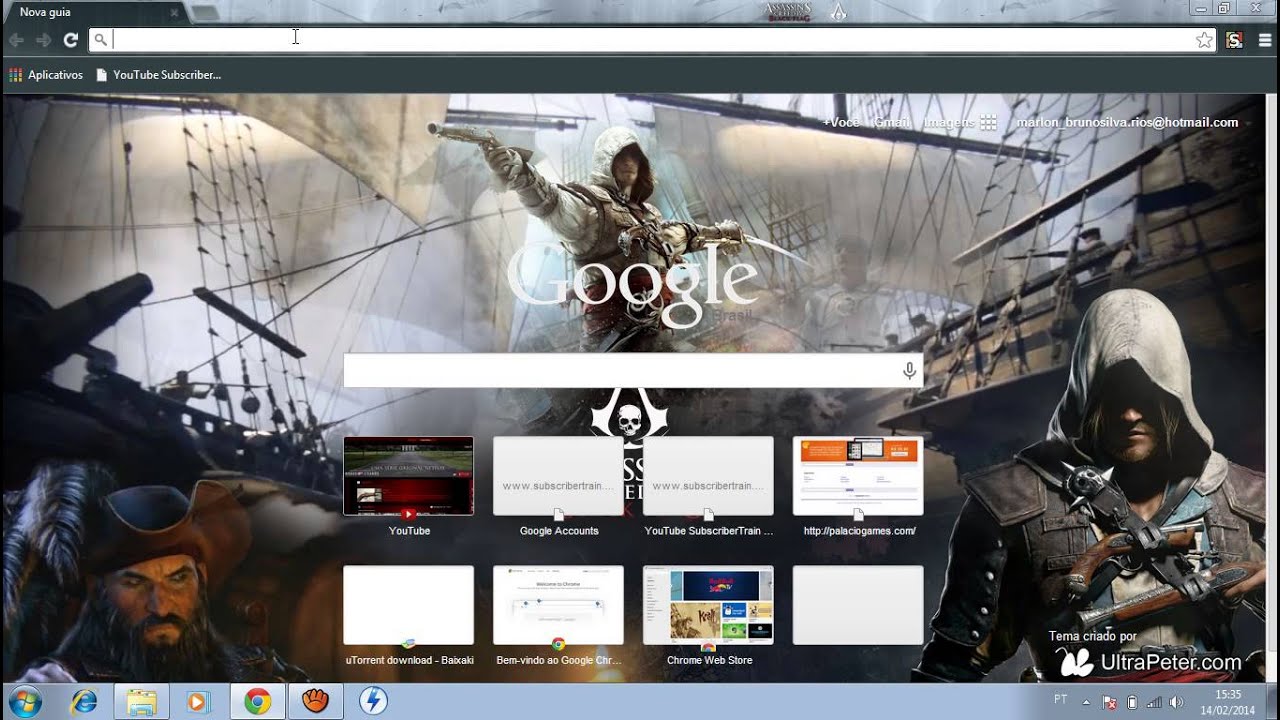This screenshot has height=720, width=1280.
Task: Open a new tab with the new-tab button
Action: (204, 13)
